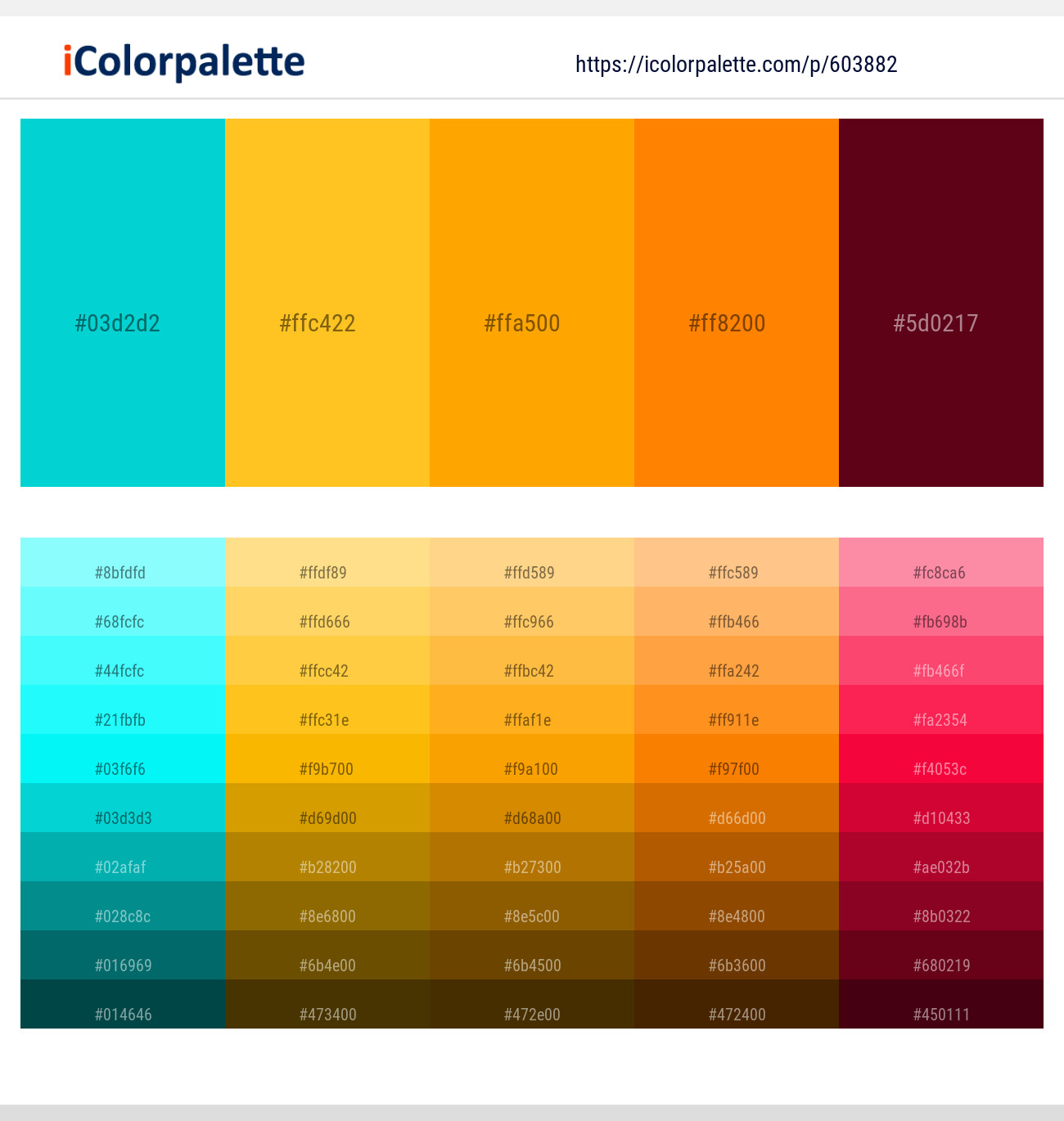1064x1121 pixels.
Task: Select the #ffb466 peach shade
Action: pos(737,612)
